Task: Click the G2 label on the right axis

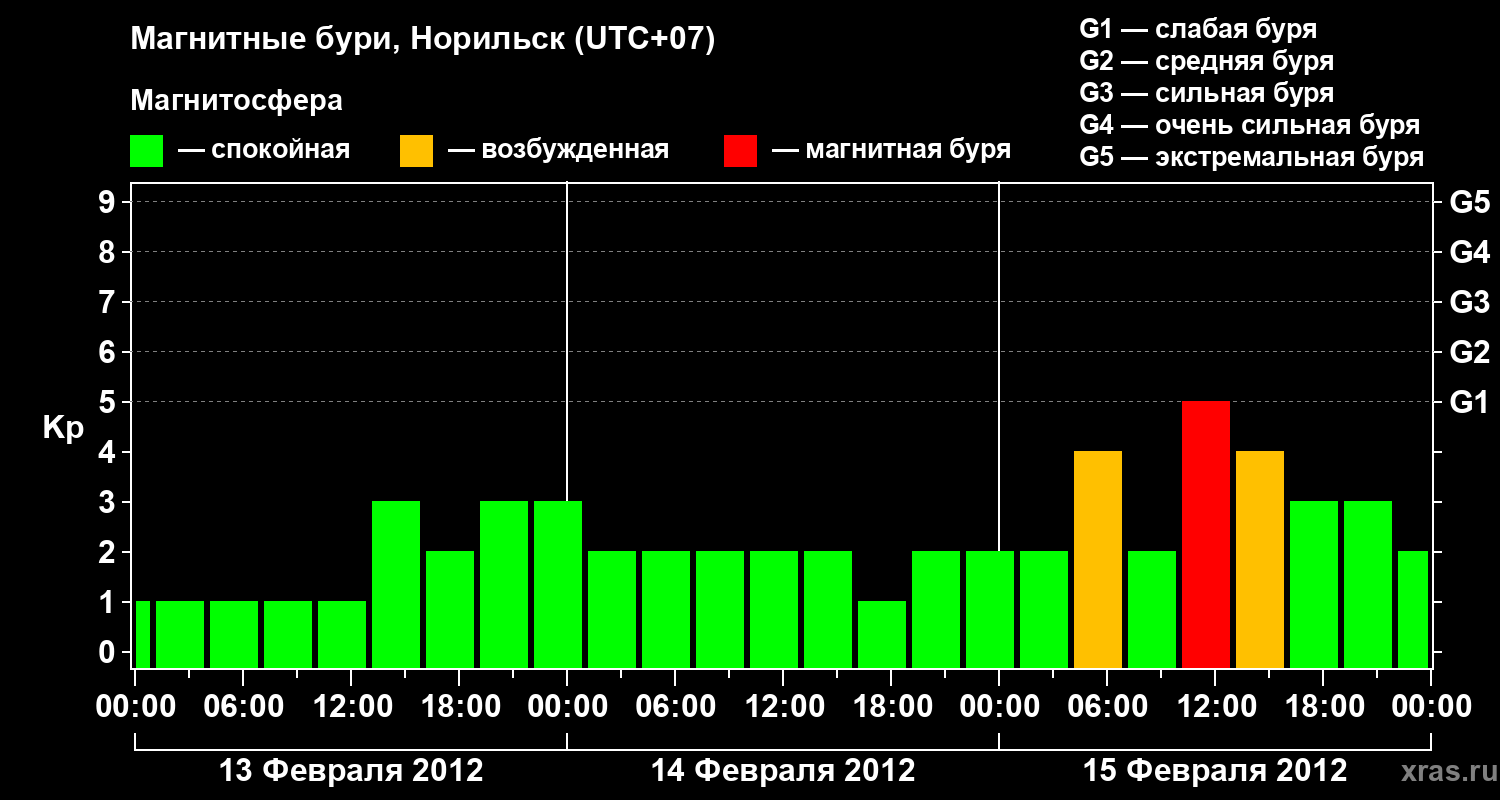Action: pyautogui.click(x=1469, y=352)
